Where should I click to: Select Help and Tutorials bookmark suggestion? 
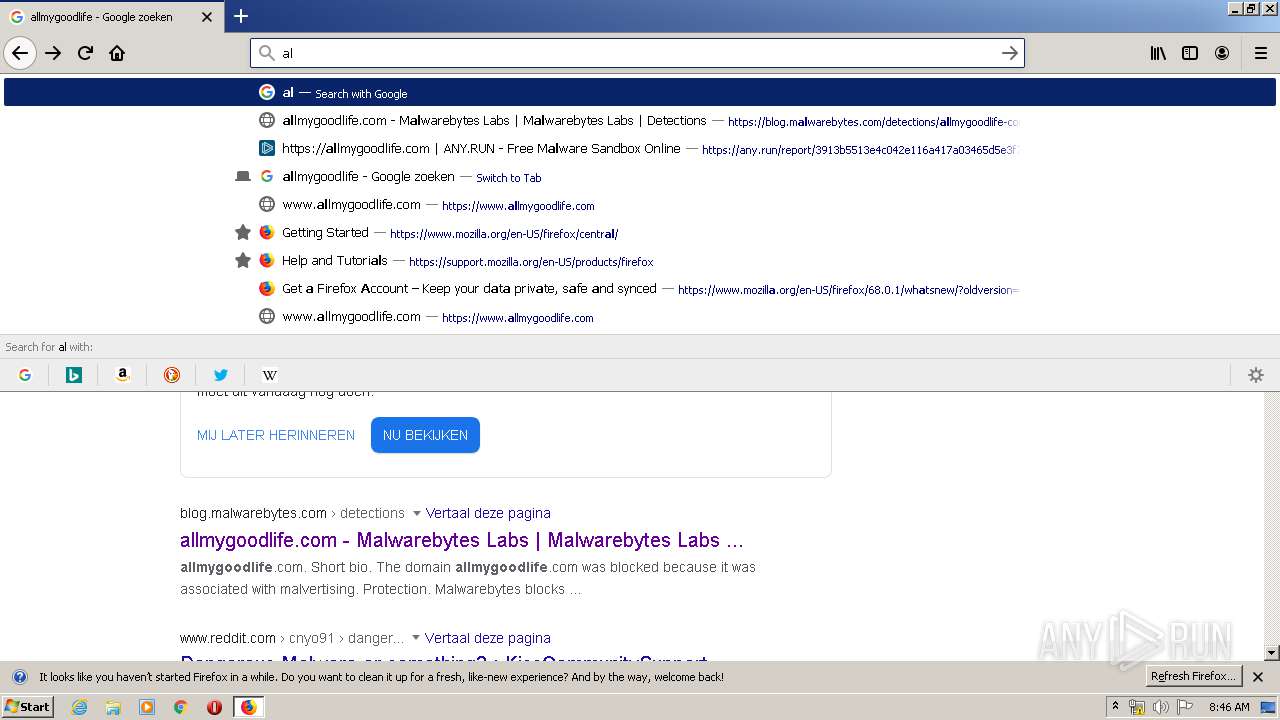click(640, 260)
